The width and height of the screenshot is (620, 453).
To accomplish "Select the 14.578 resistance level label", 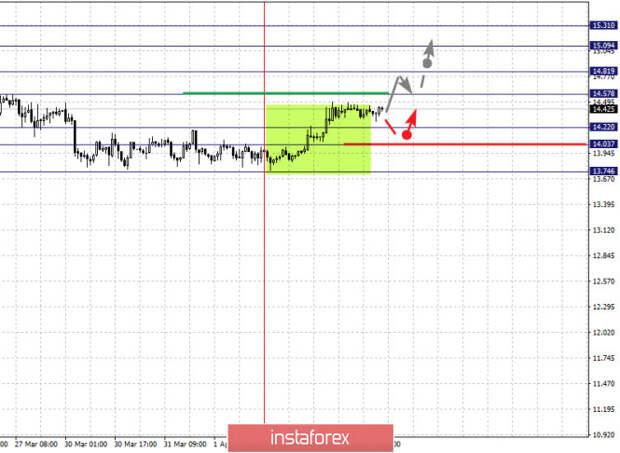I will pos(603,94).
